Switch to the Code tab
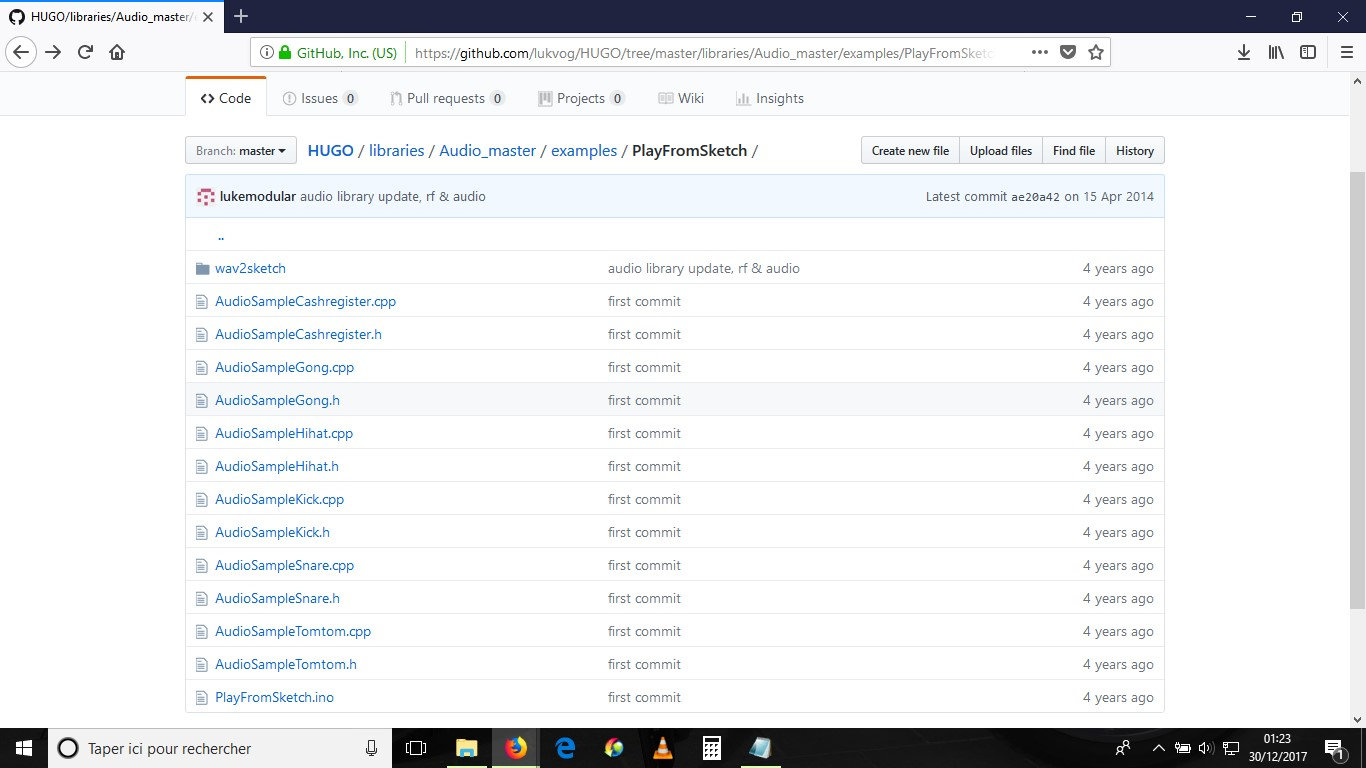The height and width of the screenshot is (768, 1366). [x=226, y=98]
